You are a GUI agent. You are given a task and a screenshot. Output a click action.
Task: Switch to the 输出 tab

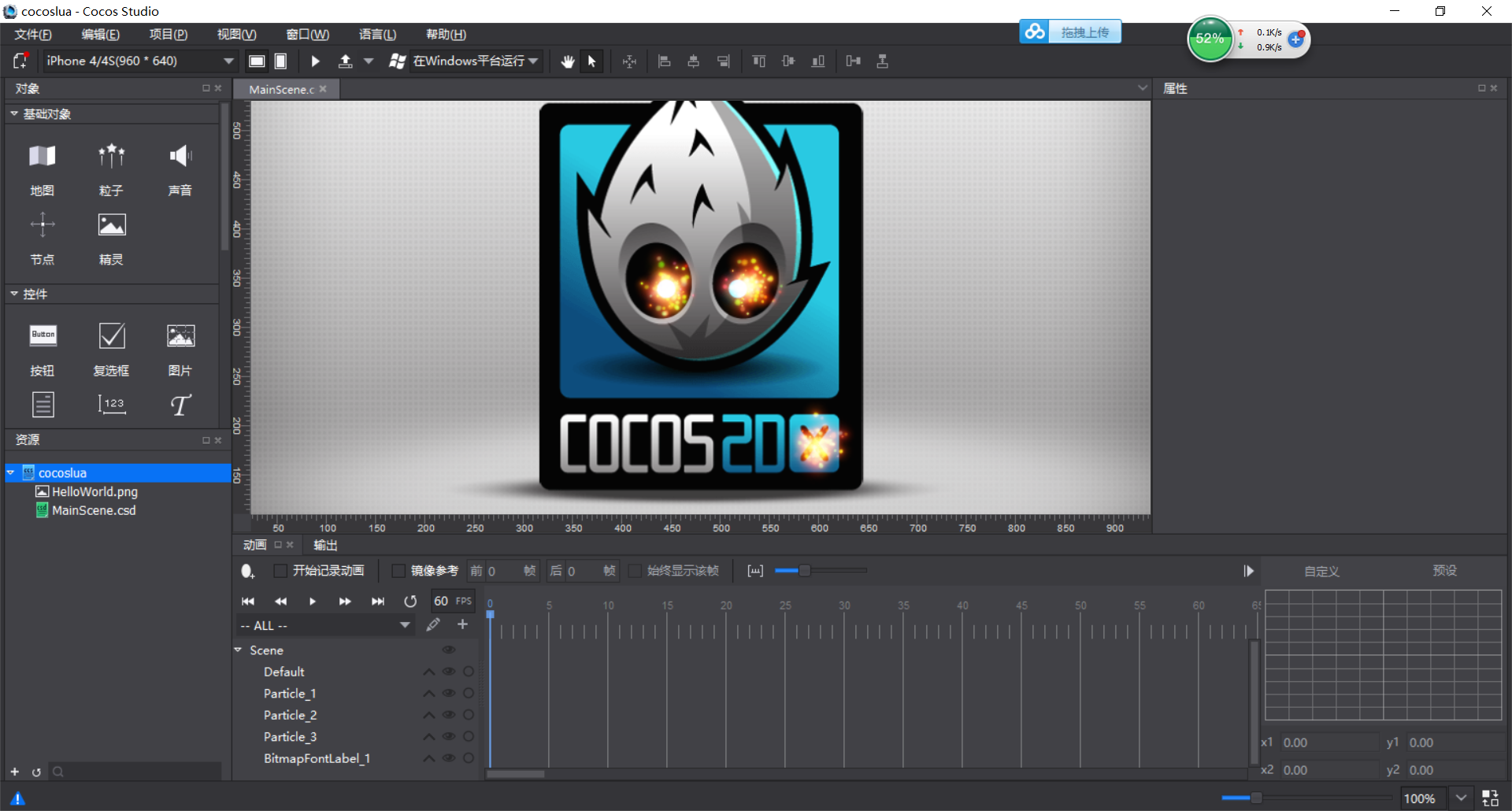click(325, 545)
